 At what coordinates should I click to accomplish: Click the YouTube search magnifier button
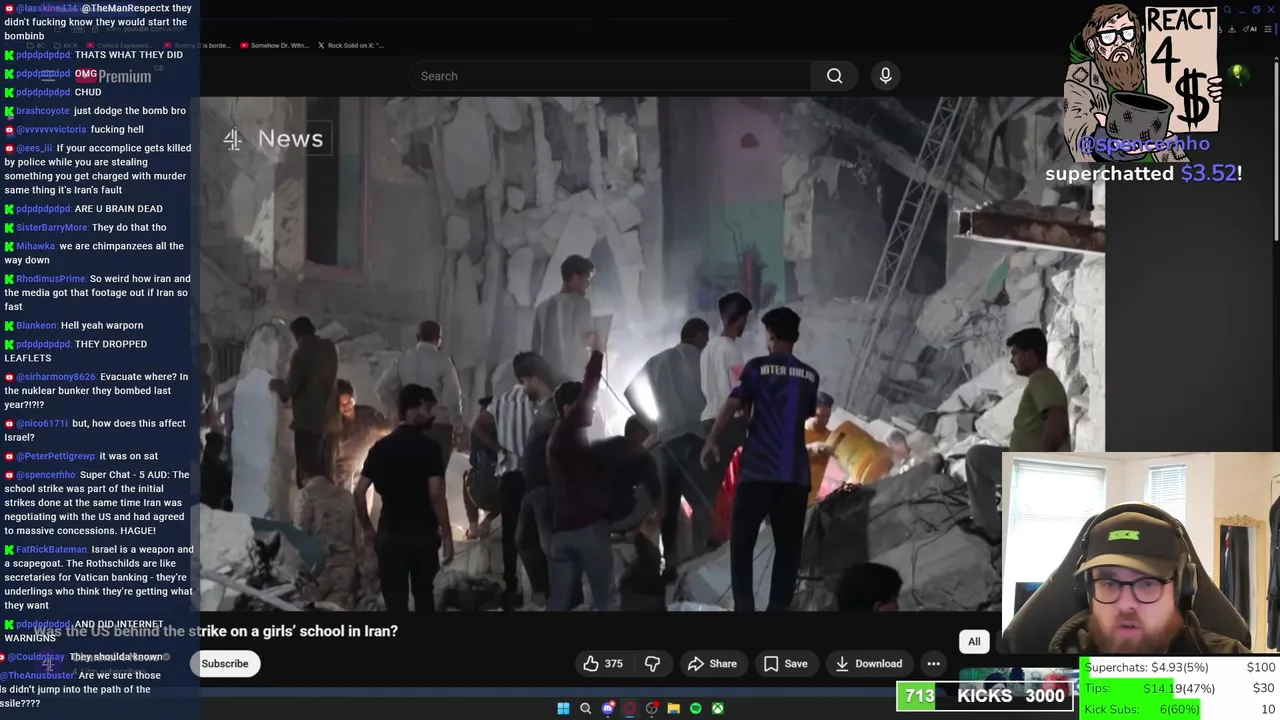(834, 76)
